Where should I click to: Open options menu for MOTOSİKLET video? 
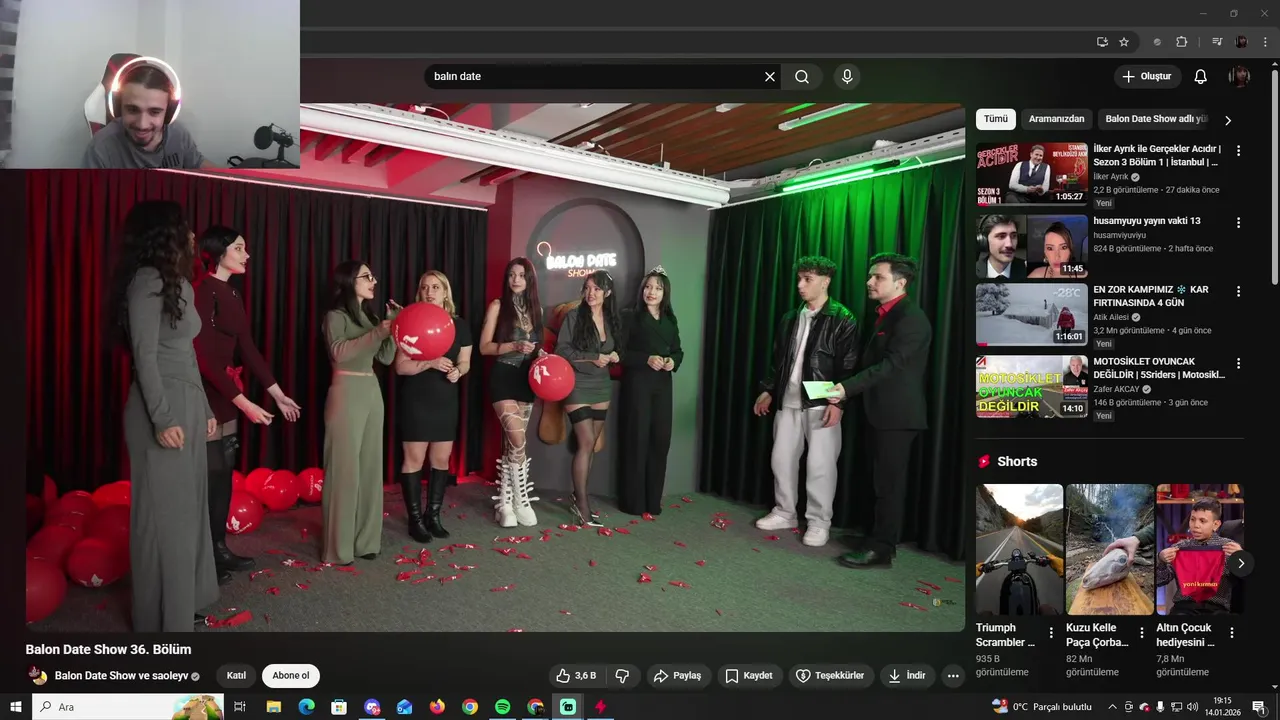click(x=1238, y=364)
